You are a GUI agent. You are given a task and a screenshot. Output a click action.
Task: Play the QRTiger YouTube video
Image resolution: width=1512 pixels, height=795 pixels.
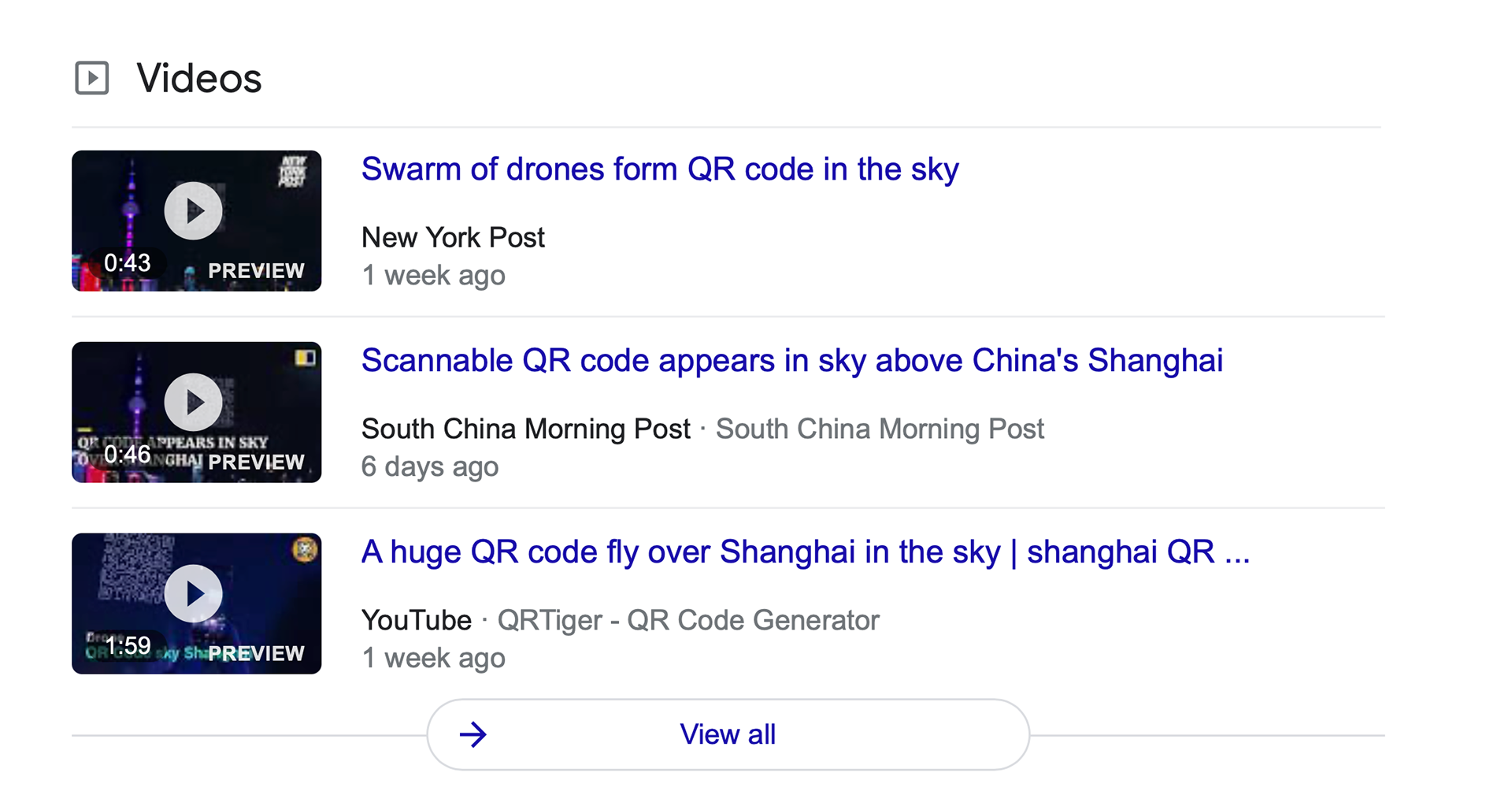point(193,593)
